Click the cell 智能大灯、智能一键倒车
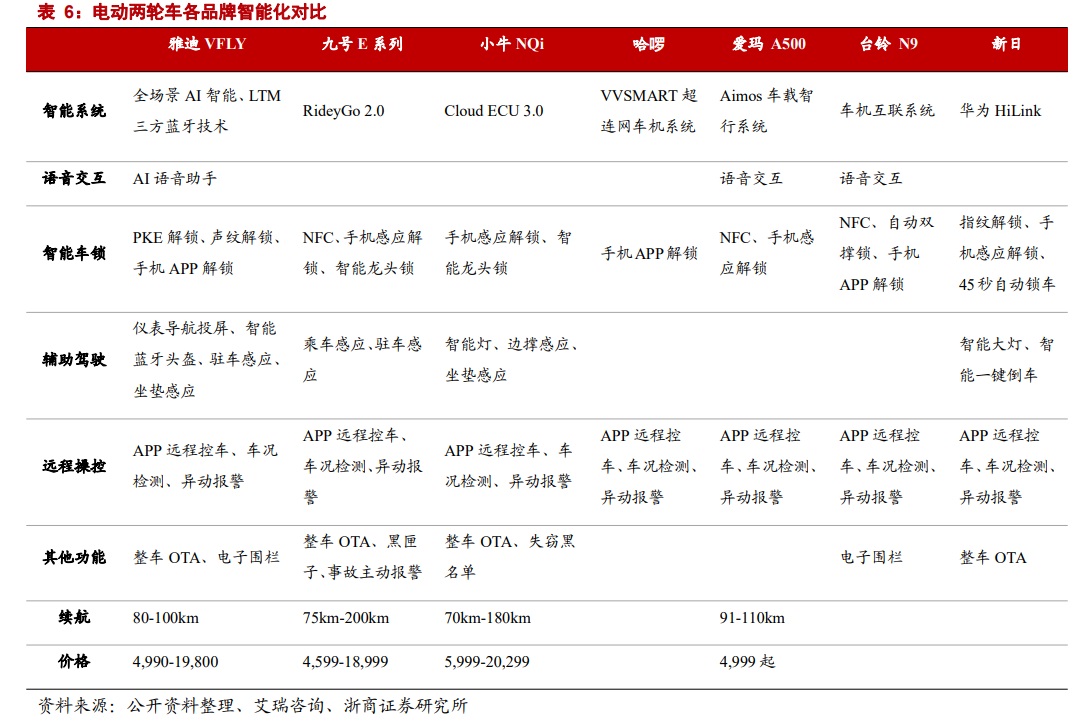Image resolution: width=1078 pixels, height=721 pixels. click(1006, 359)
